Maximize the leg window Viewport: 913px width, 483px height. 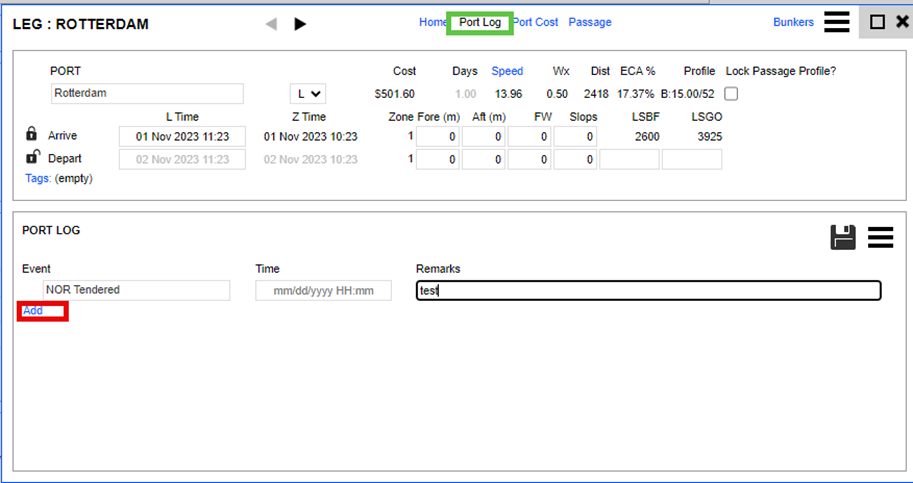click(x=877, y=22)
